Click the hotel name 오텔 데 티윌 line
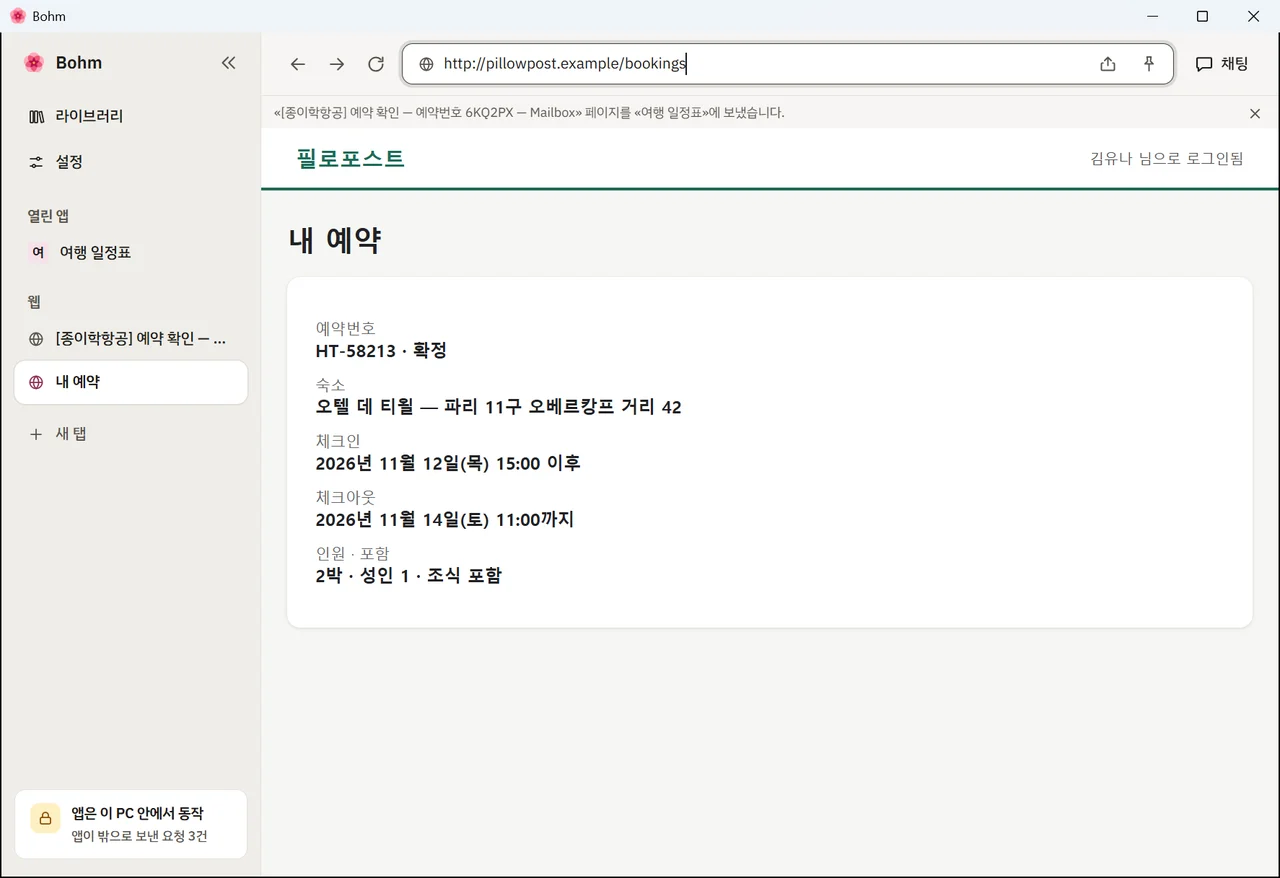 pyautogui.click(x=498, y=407)
